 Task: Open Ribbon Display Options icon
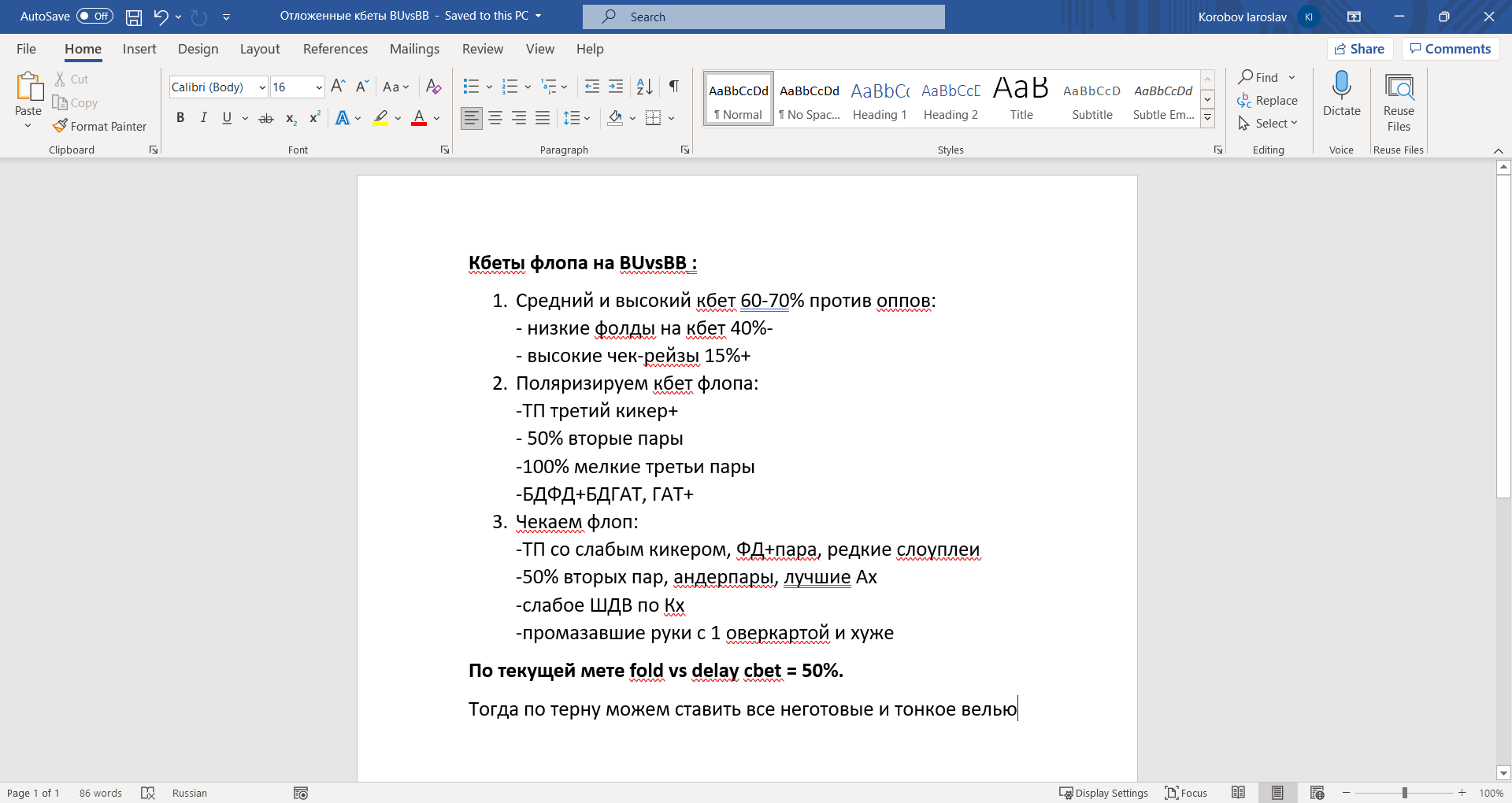[1354, 17]
